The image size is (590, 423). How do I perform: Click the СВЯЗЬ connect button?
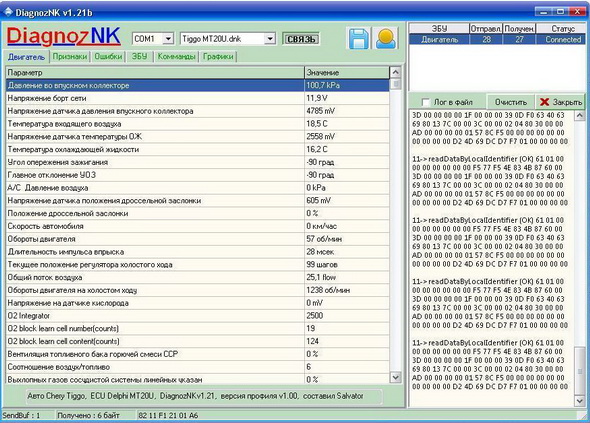pyautogui.click(x=301, y=39)
